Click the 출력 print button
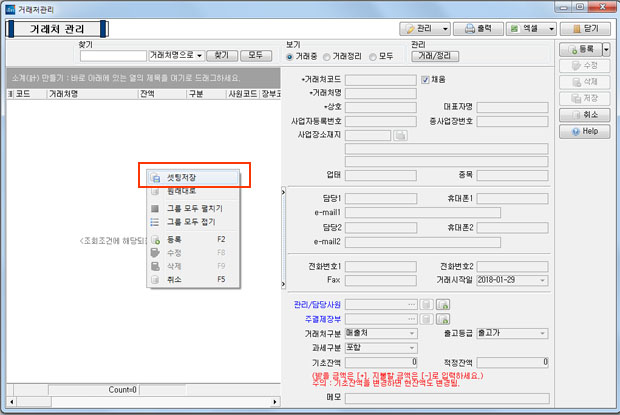 [x=477, y=29]
